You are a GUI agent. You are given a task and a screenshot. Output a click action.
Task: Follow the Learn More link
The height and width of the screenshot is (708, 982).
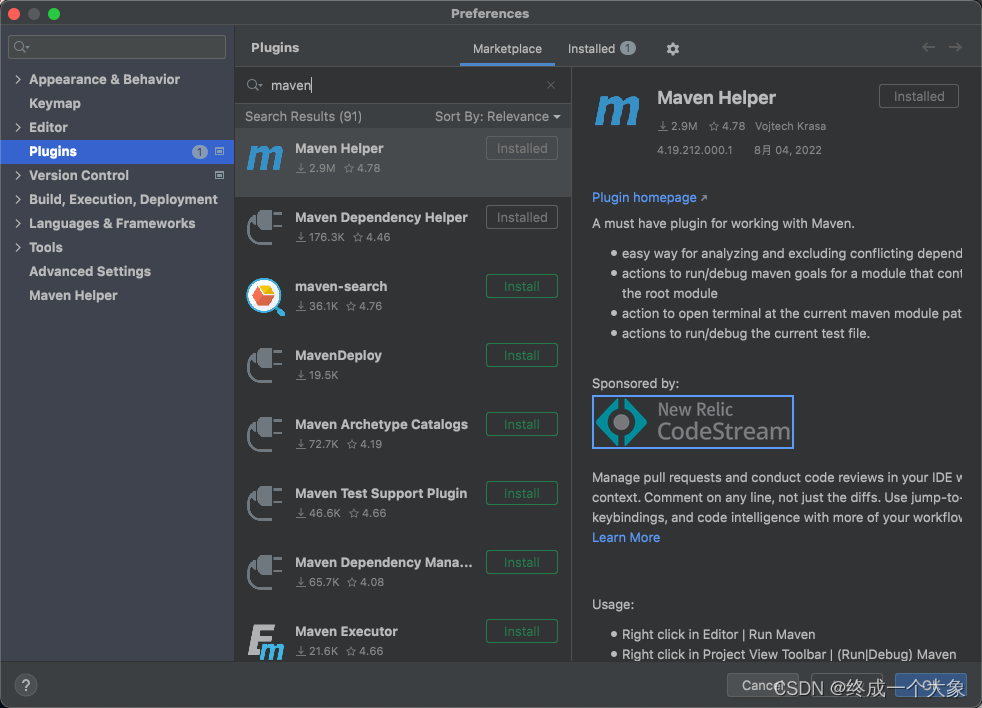[626, 538]
